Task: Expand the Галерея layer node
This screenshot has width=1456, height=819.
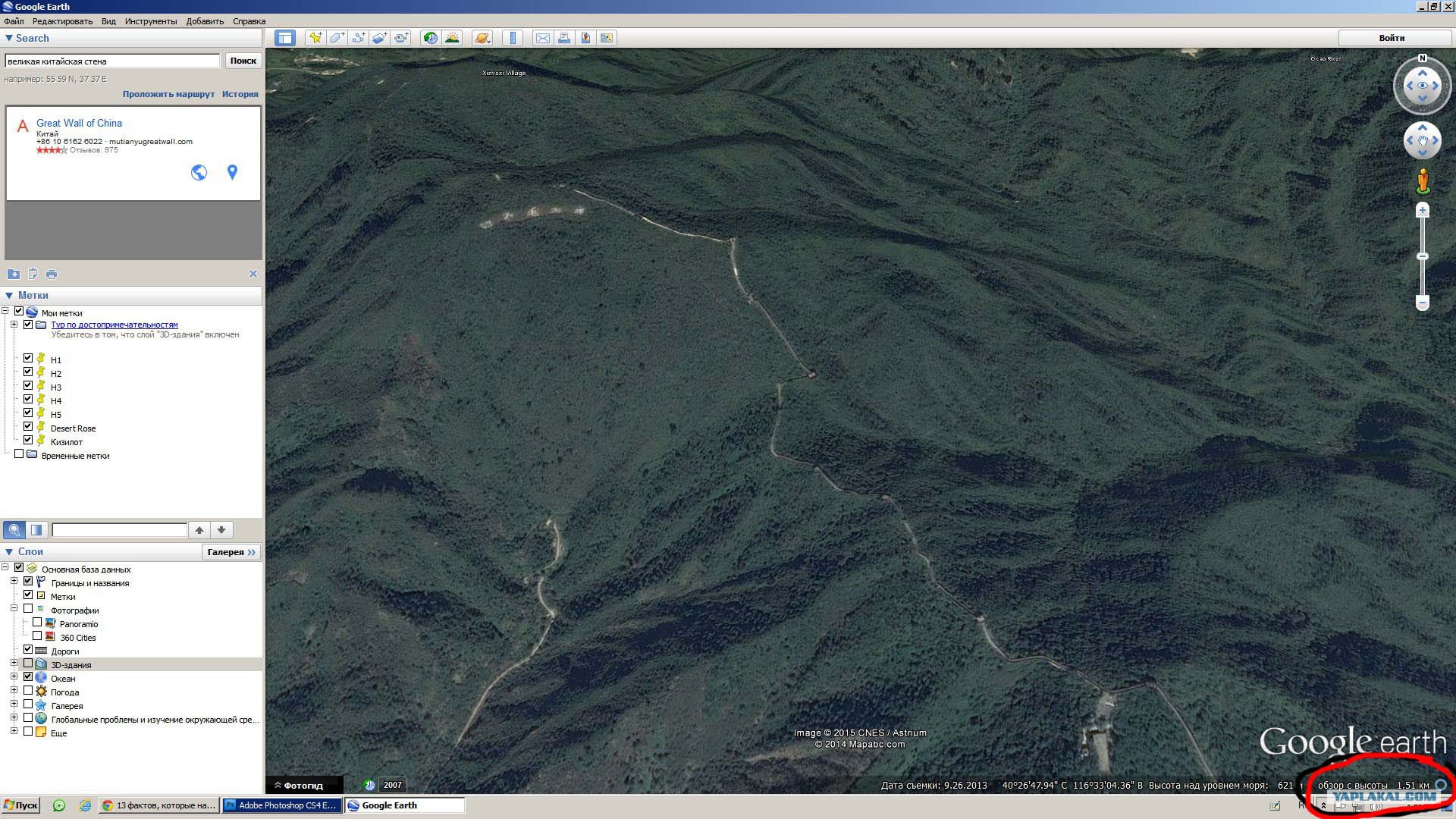Action: (x=14, y=704)
